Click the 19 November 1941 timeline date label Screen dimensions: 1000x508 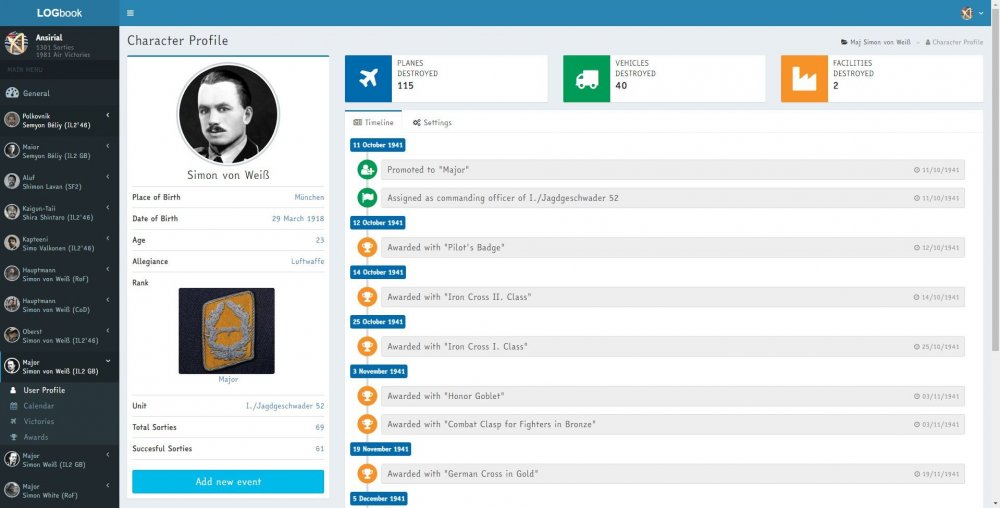point(380,449)
